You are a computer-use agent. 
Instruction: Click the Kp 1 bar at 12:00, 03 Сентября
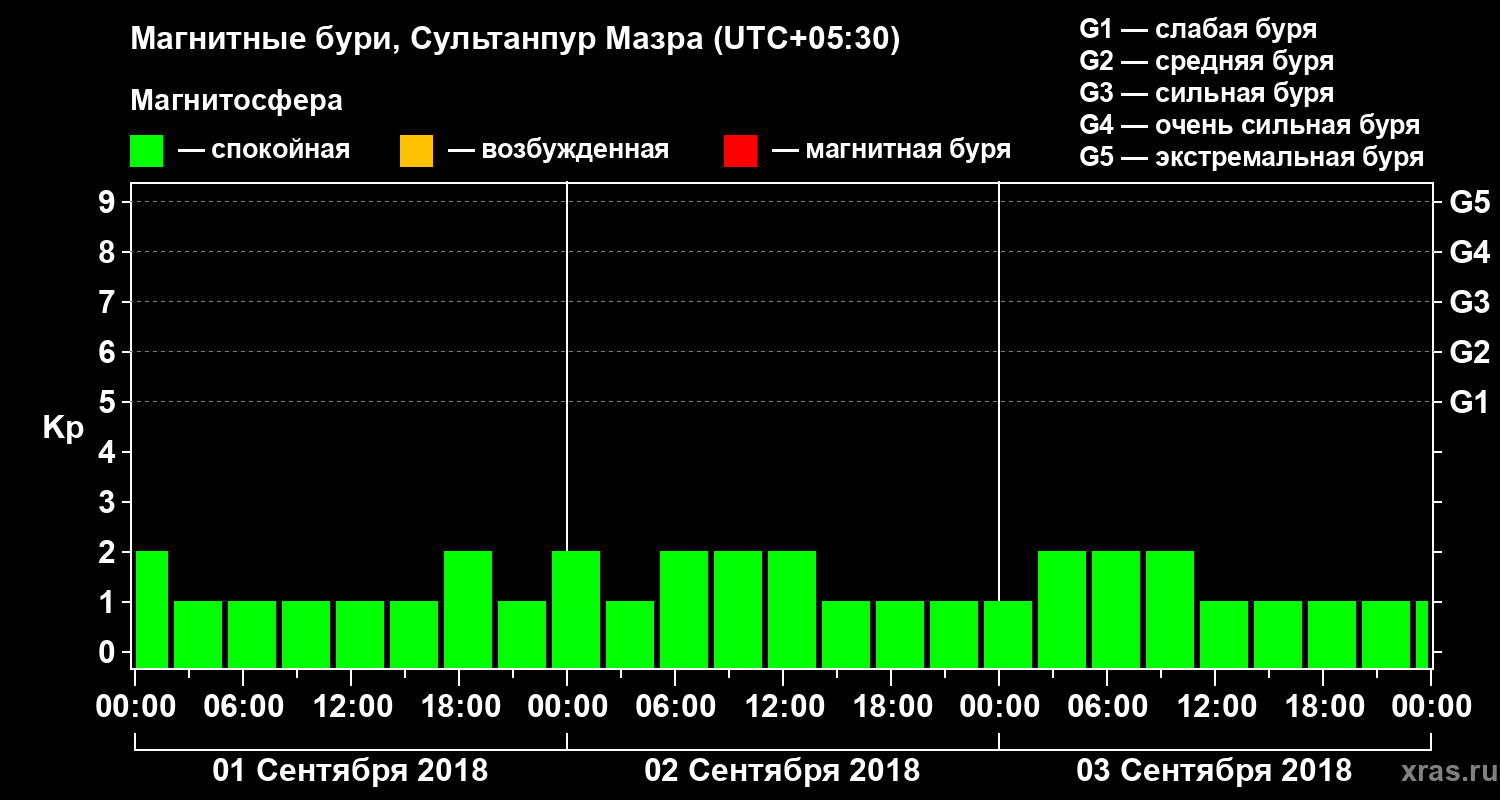(x=1224, y=634)
